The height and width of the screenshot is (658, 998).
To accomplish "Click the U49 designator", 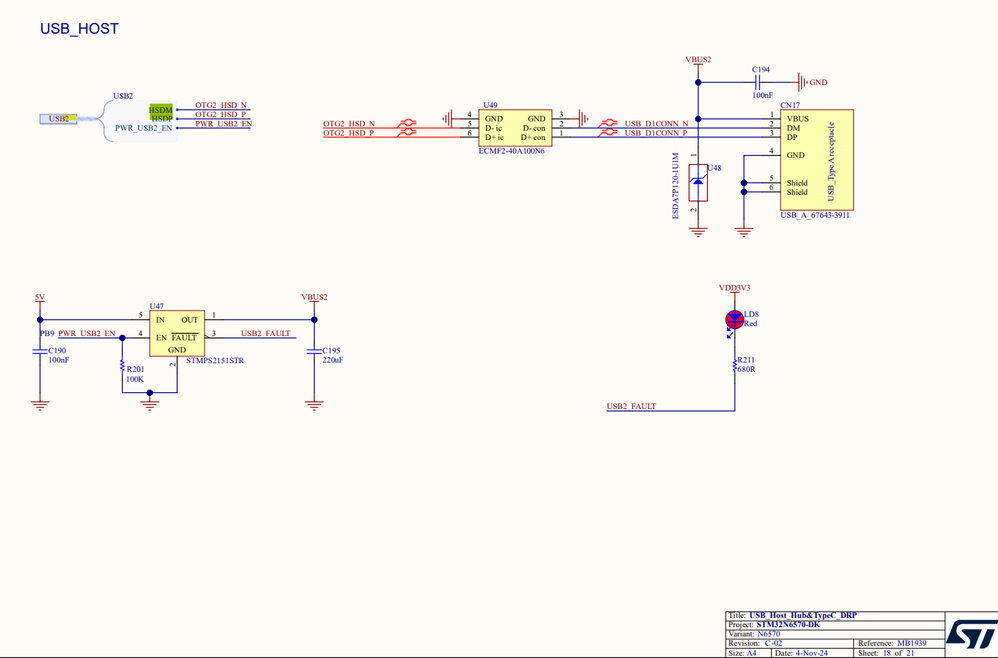I will point(490,105).
